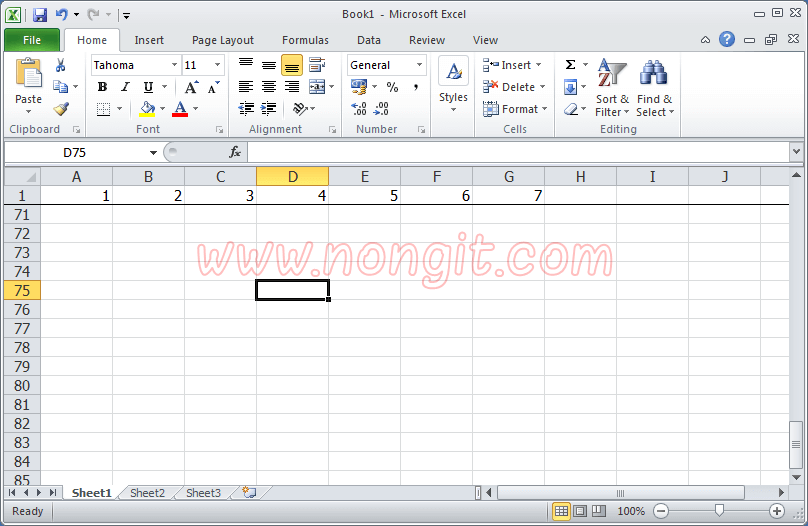This screenshot has height=526, width=808.
Task: Click the Save icon in quick access toolbar
Action: point(40,14)
